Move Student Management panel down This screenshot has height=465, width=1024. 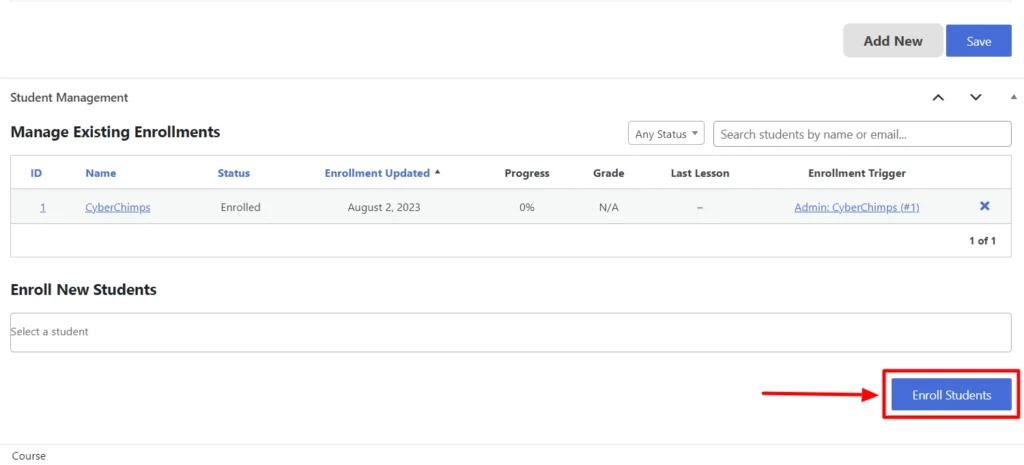click(976, 98)
